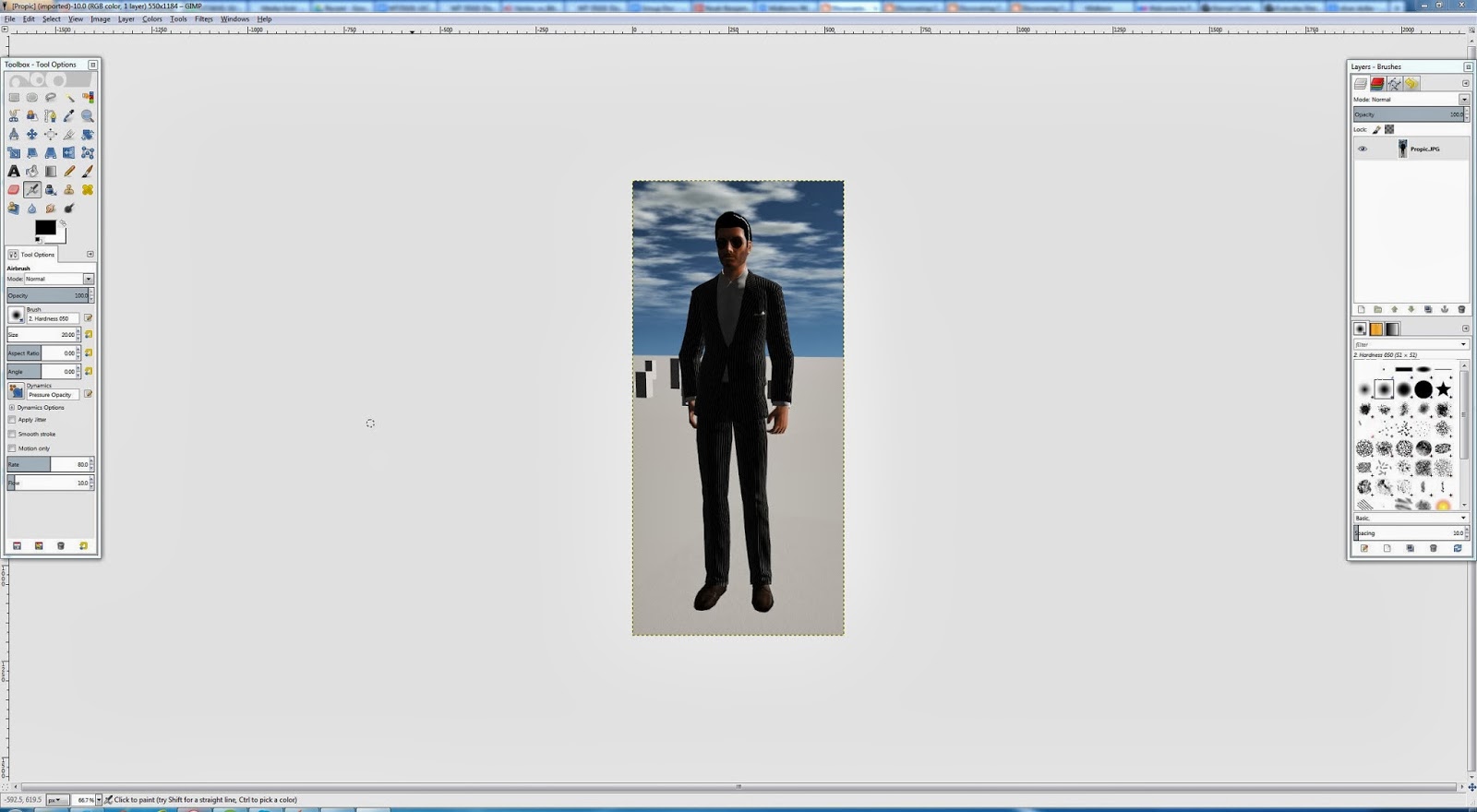Open the Windows menu
Screen dimensions: 1477x812
click(234, 18)
